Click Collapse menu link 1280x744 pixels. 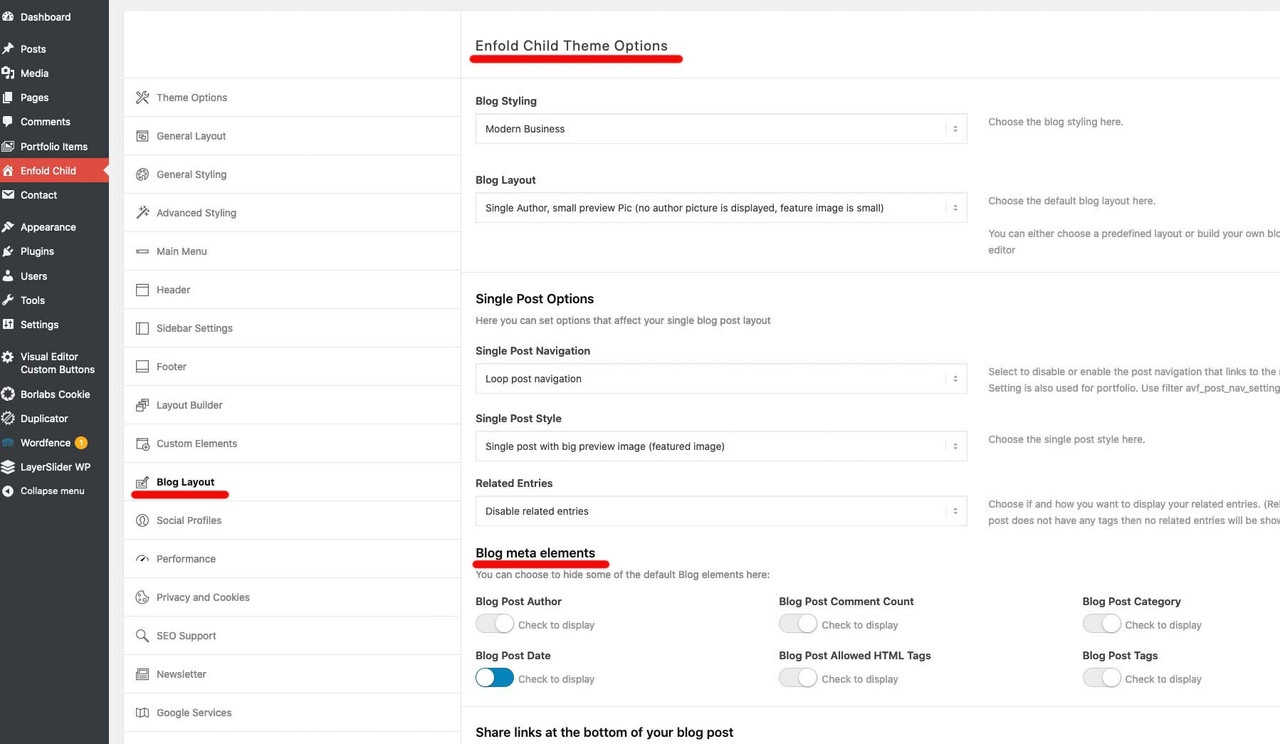54,491
